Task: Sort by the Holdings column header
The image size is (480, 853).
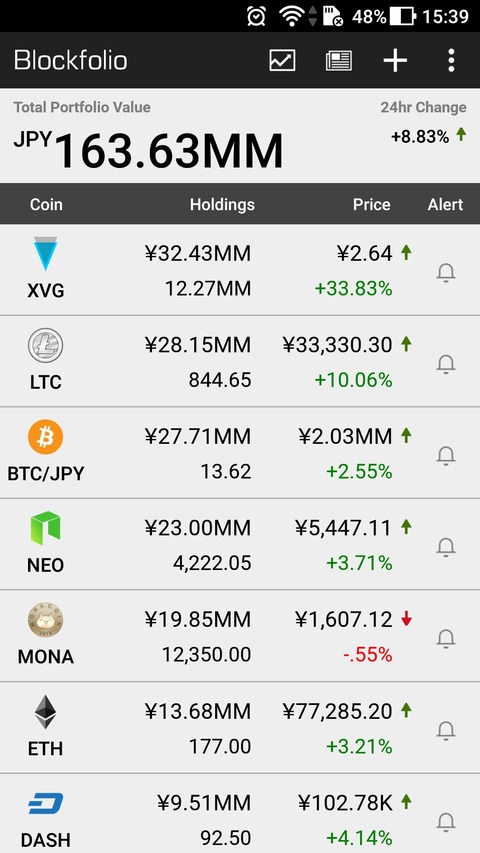Action: (x=222, y=205)
